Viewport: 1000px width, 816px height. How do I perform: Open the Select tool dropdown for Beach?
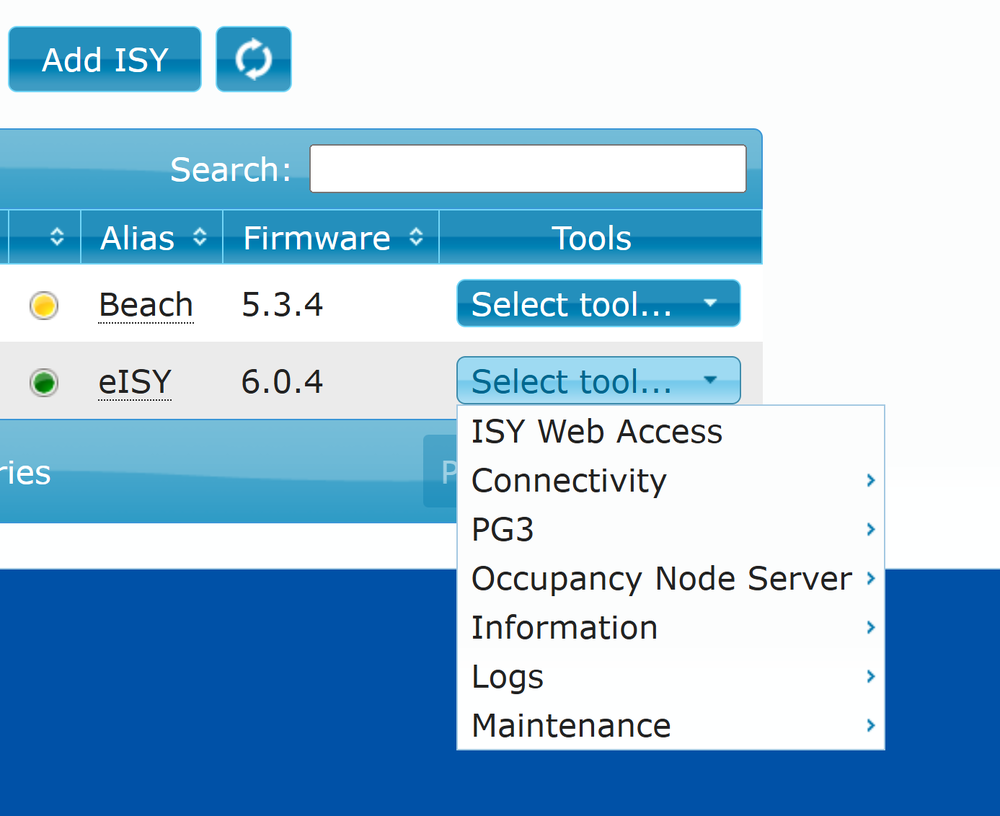[598, 304]
